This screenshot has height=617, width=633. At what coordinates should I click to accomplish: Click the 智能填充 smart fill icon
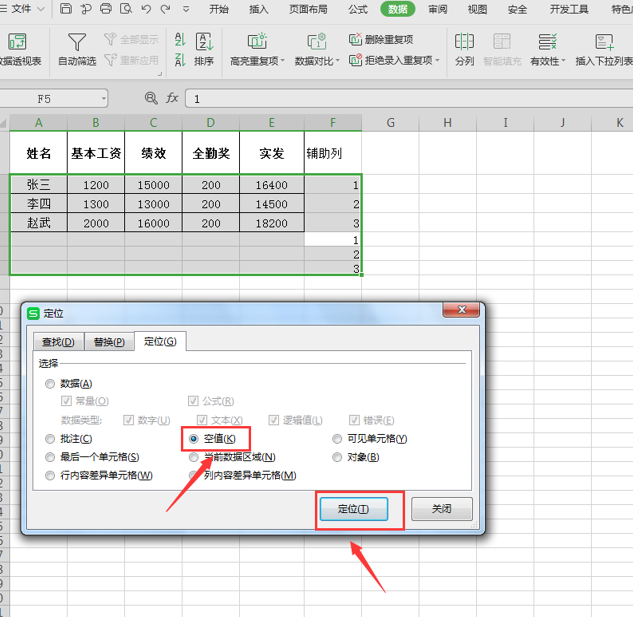[502, 41]
